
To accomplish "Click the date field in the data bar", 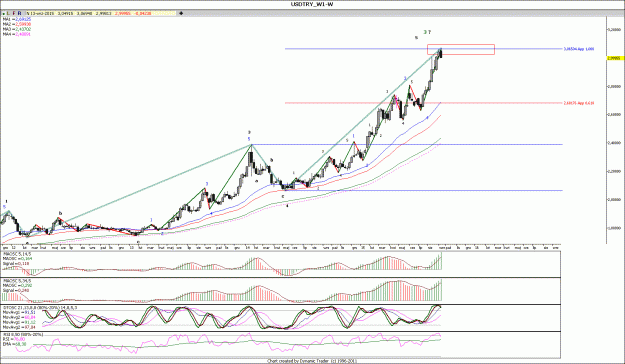I will coord(41,13).
